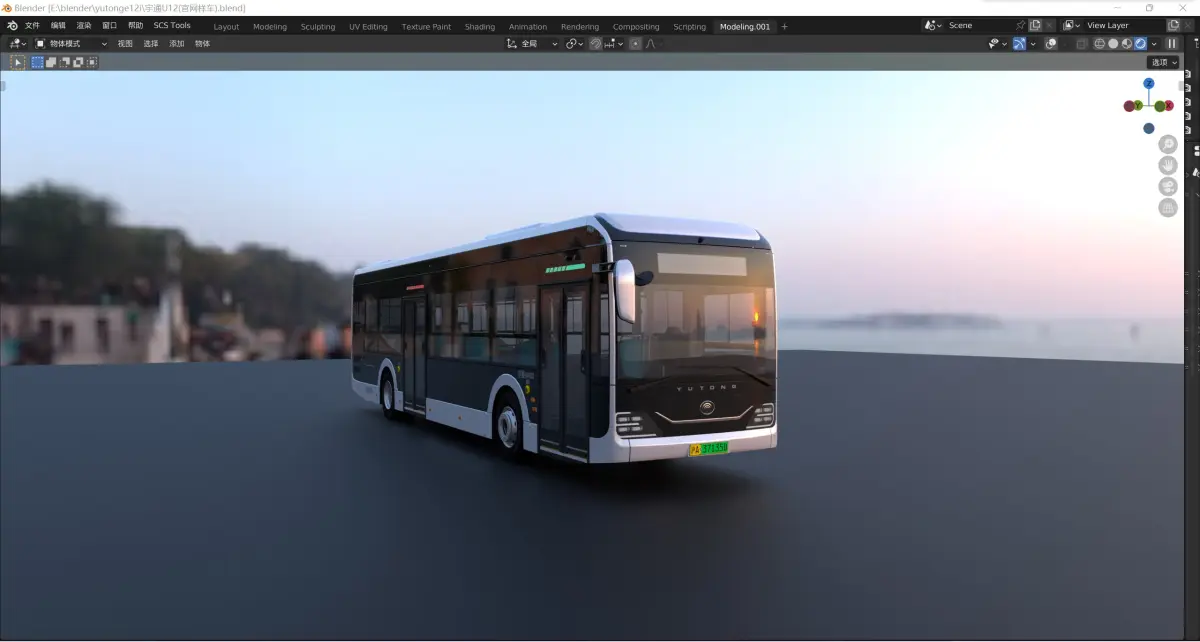Open the view layer browse icon

1071,25
